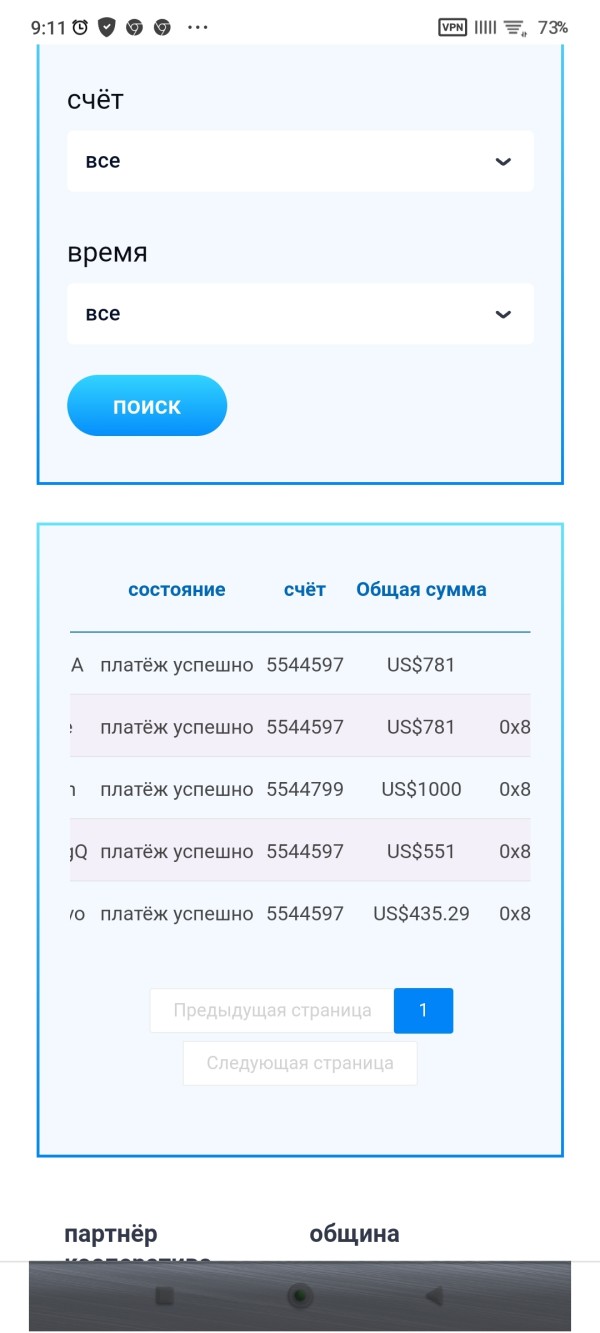Image resolution: width=600 pixels, height=1333 pixels.
Task: Click the US$435.29 amount cell
Action: pos(421,913)
